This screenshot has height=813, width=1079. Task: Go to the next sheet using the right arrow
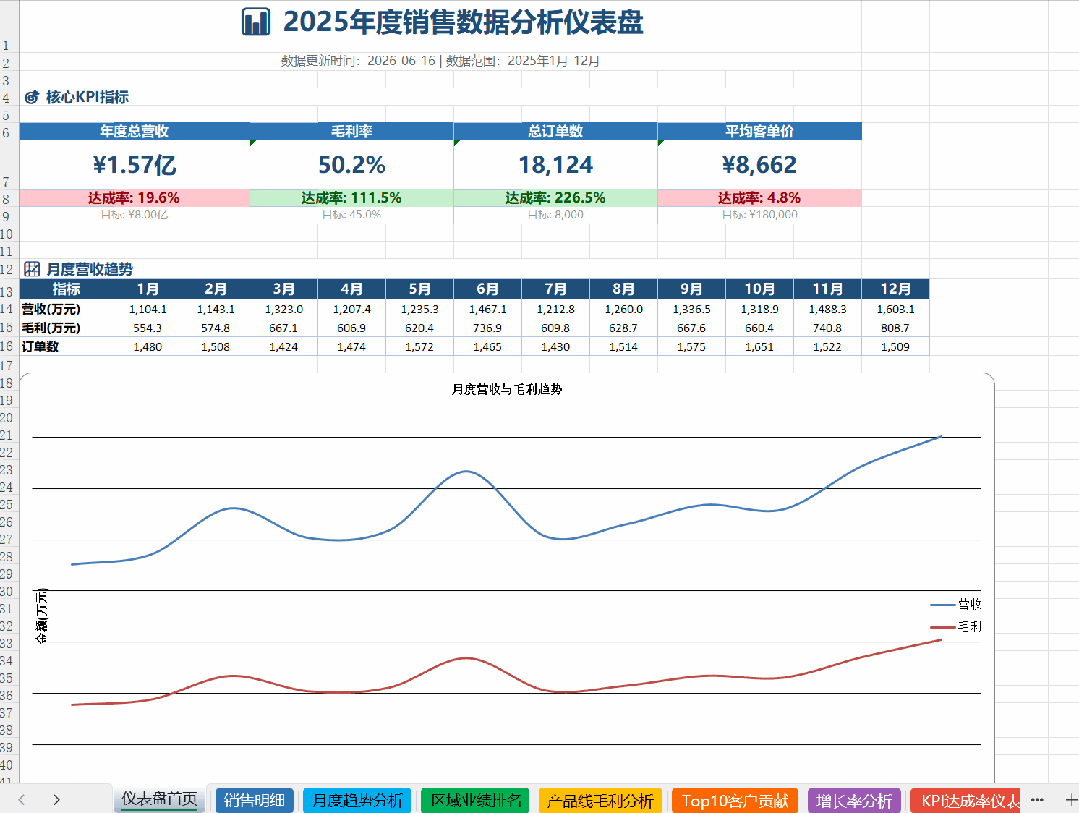[56, 800]
